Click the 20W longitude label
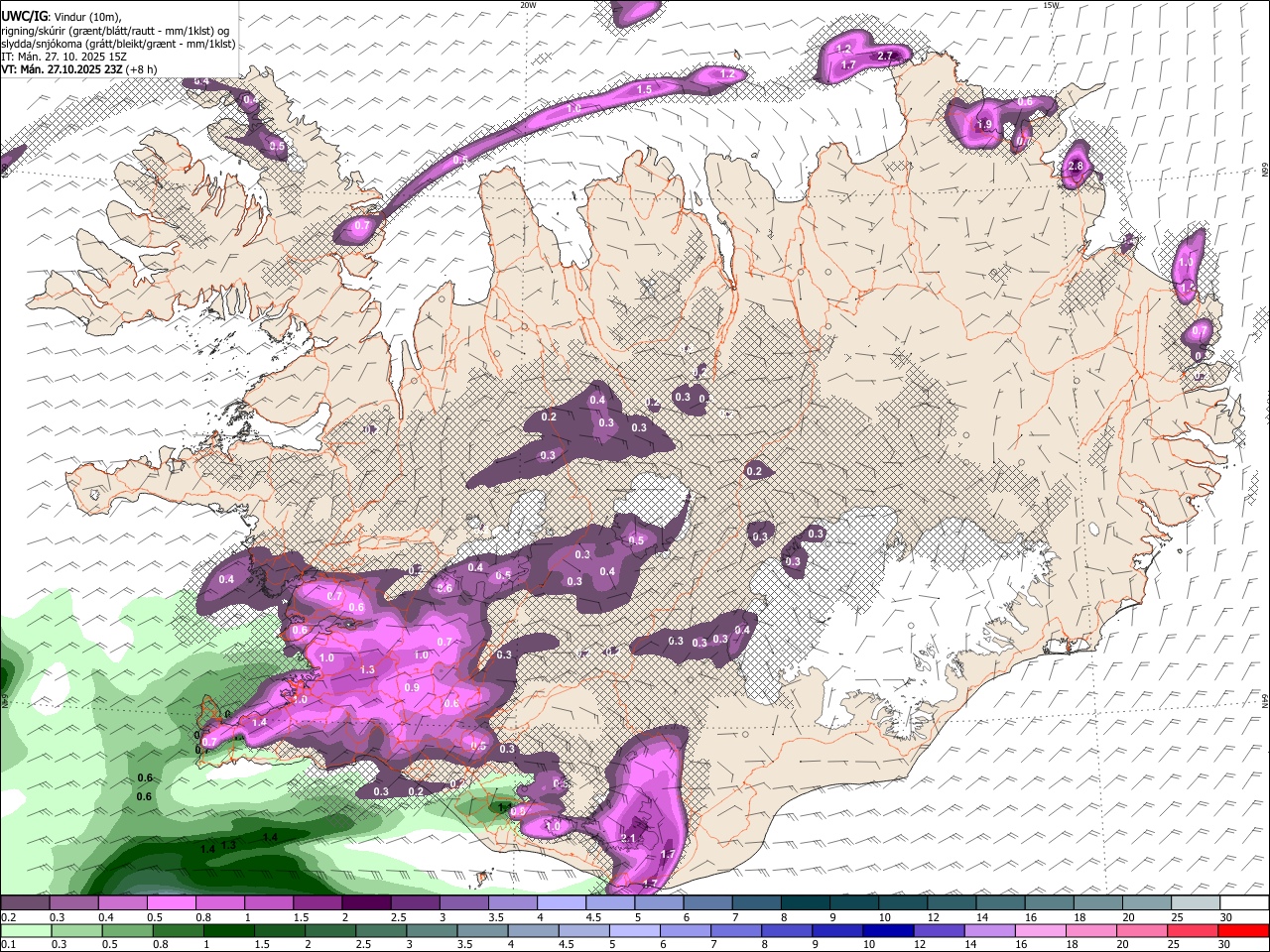The image size is (1270, 952). (x=528, y=5)
